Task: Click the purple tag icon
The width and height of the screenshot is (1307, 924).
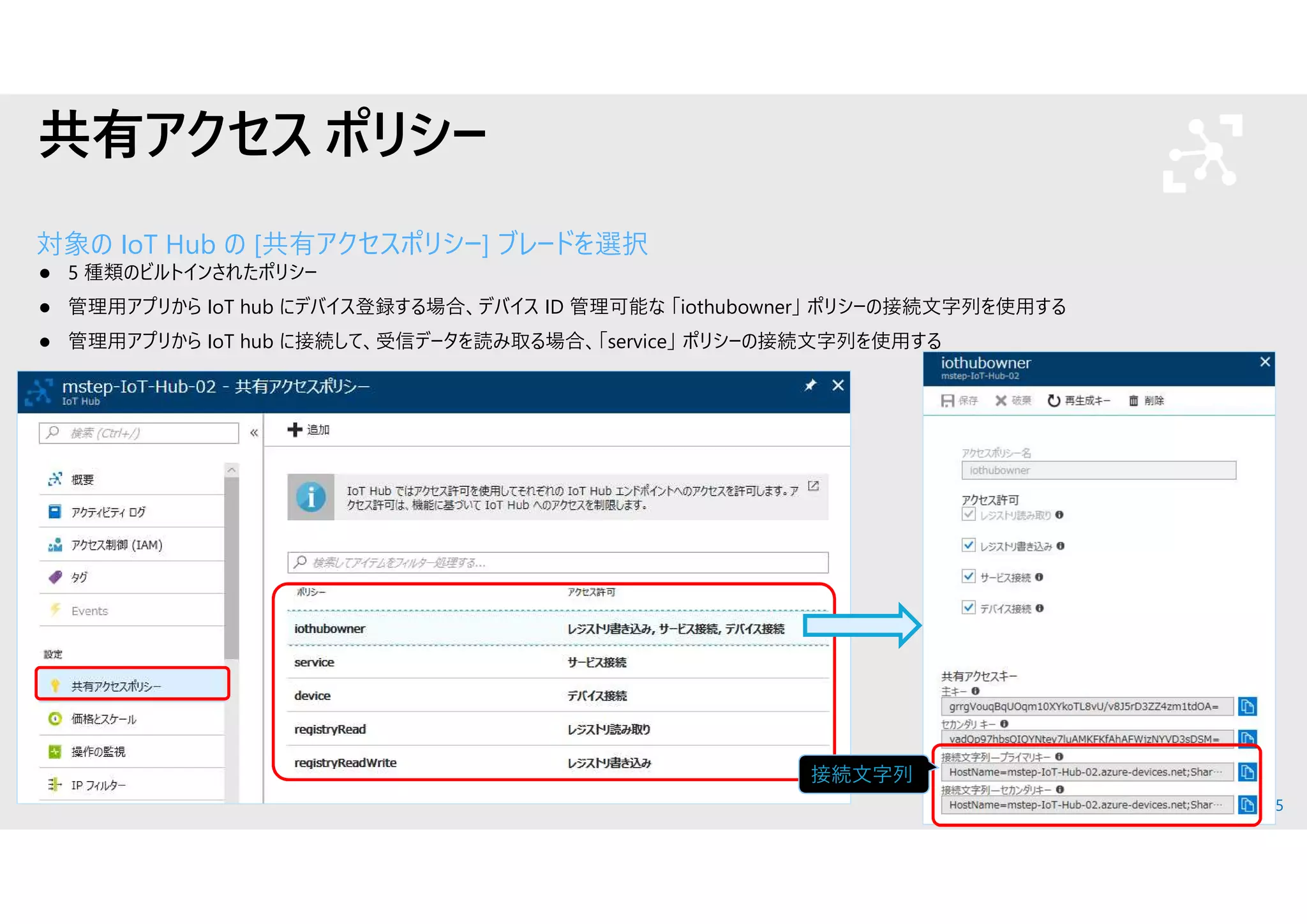Action: 55,577
